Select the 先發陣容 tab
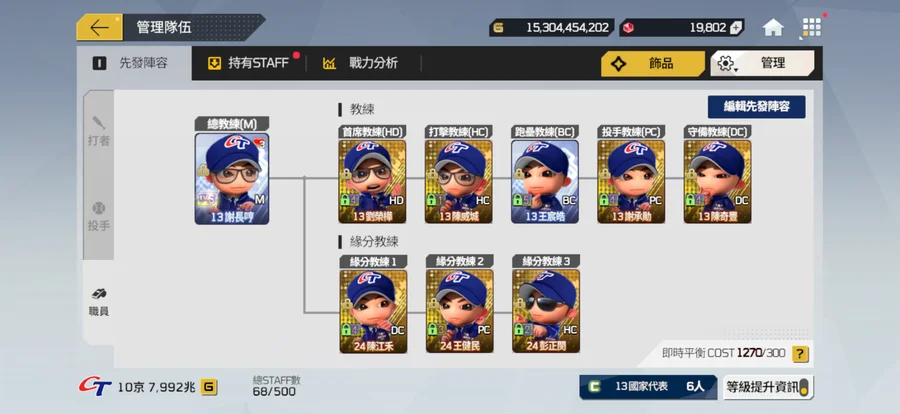Image resolution: width=900 pixels, height=414 pixels. click(133, 63)
